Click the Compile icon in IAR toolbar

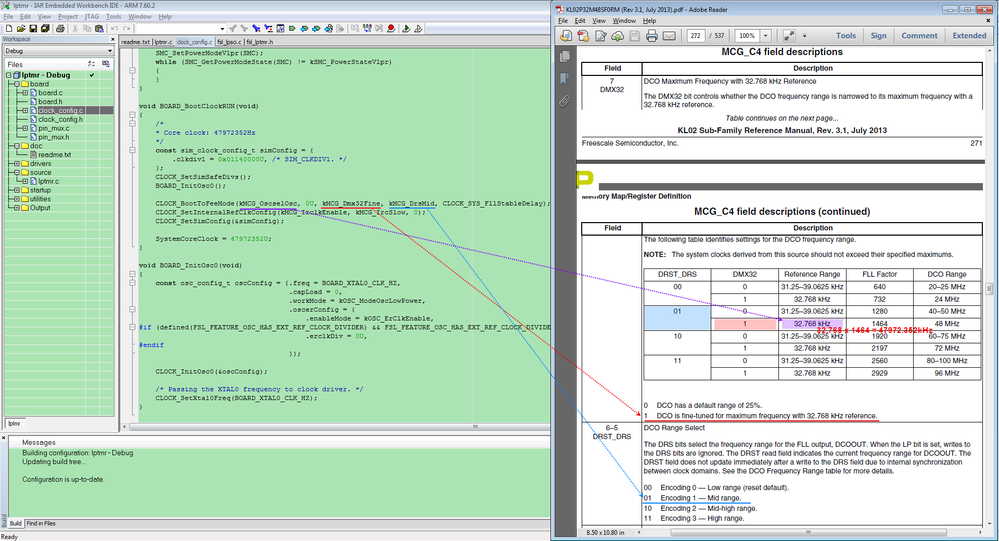pos(354,29)
